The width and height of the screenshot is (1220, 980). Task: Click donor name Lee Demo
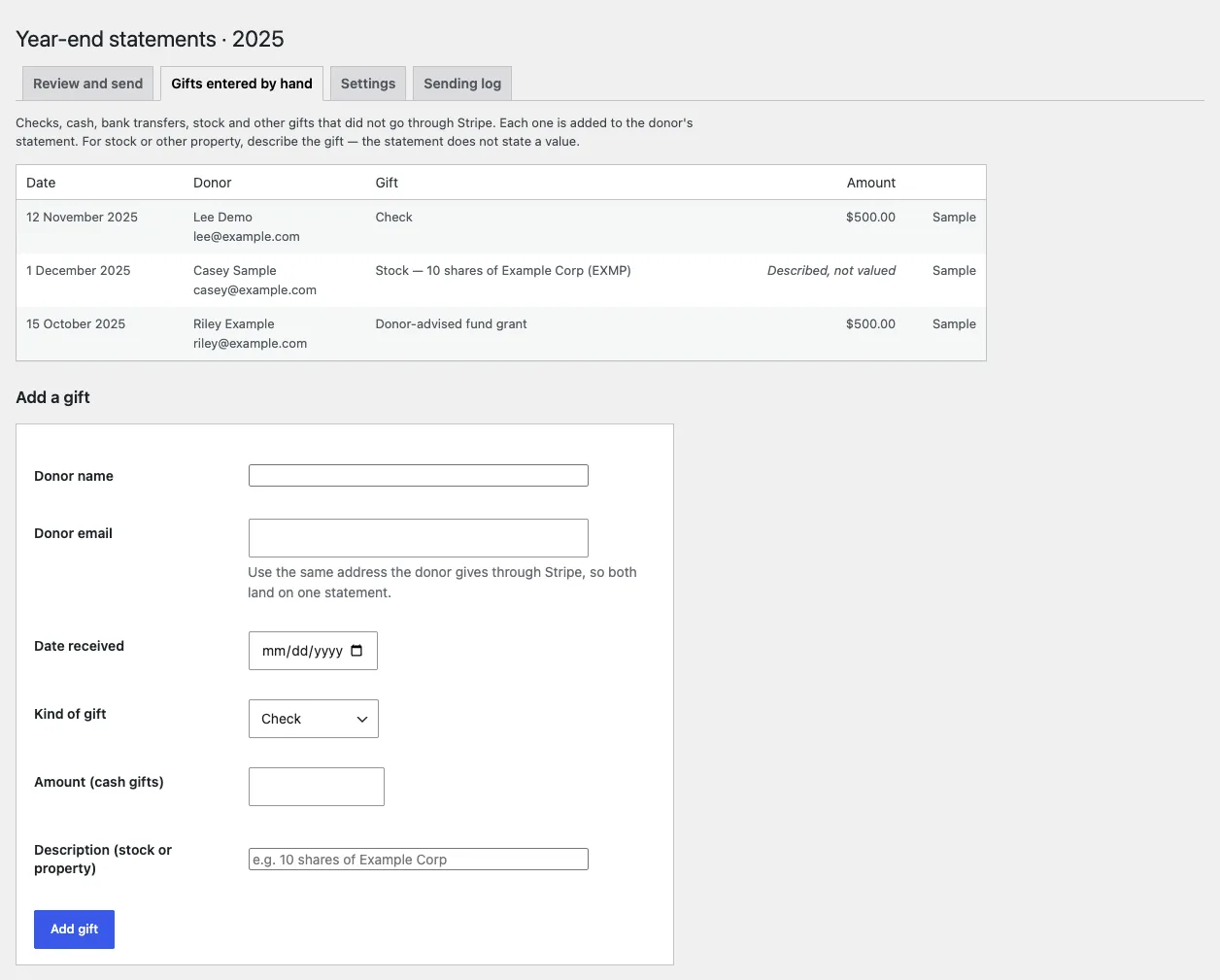pos(222,218)
